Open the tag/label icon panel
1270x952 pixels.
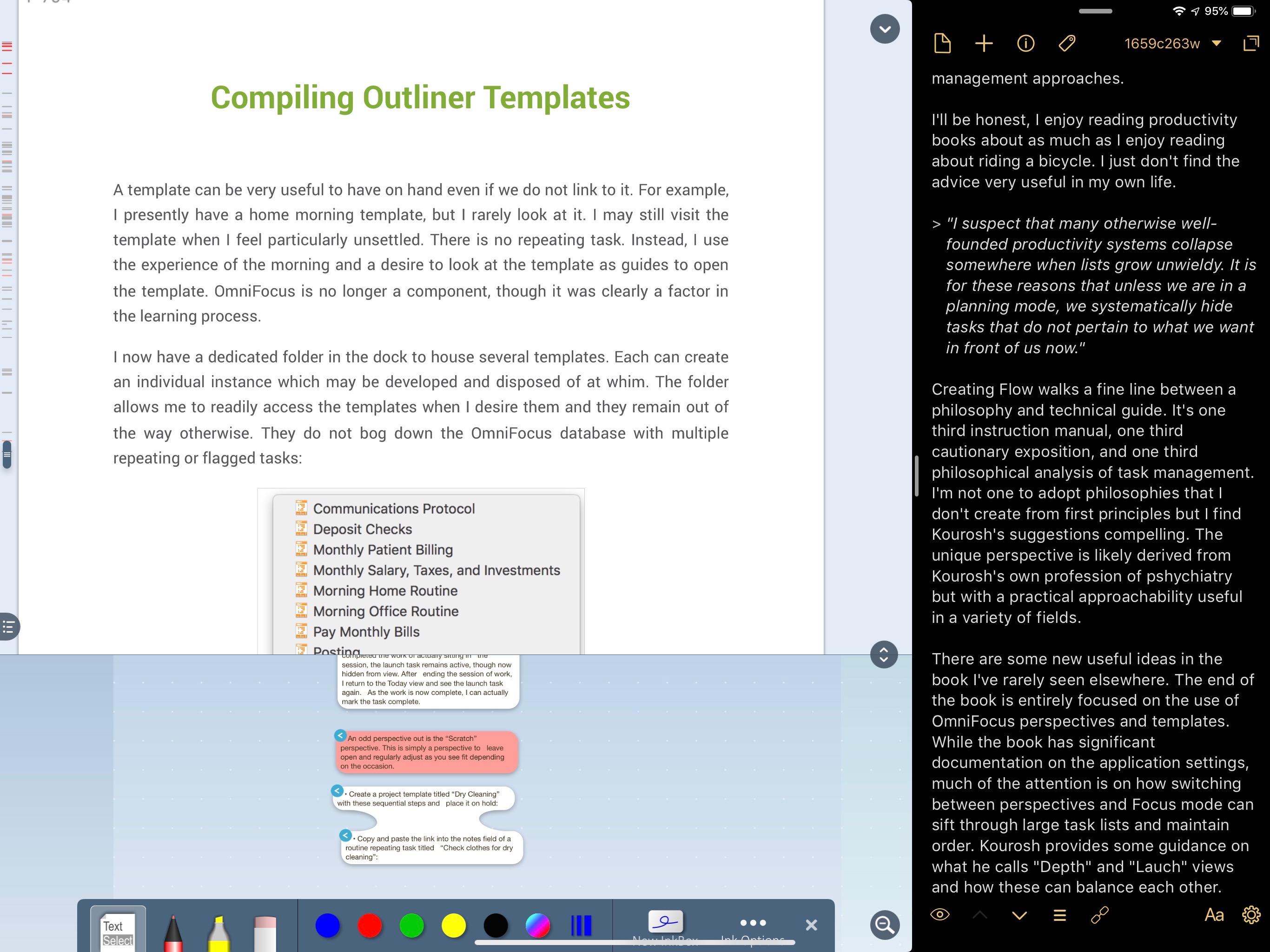coord(1067,43)
